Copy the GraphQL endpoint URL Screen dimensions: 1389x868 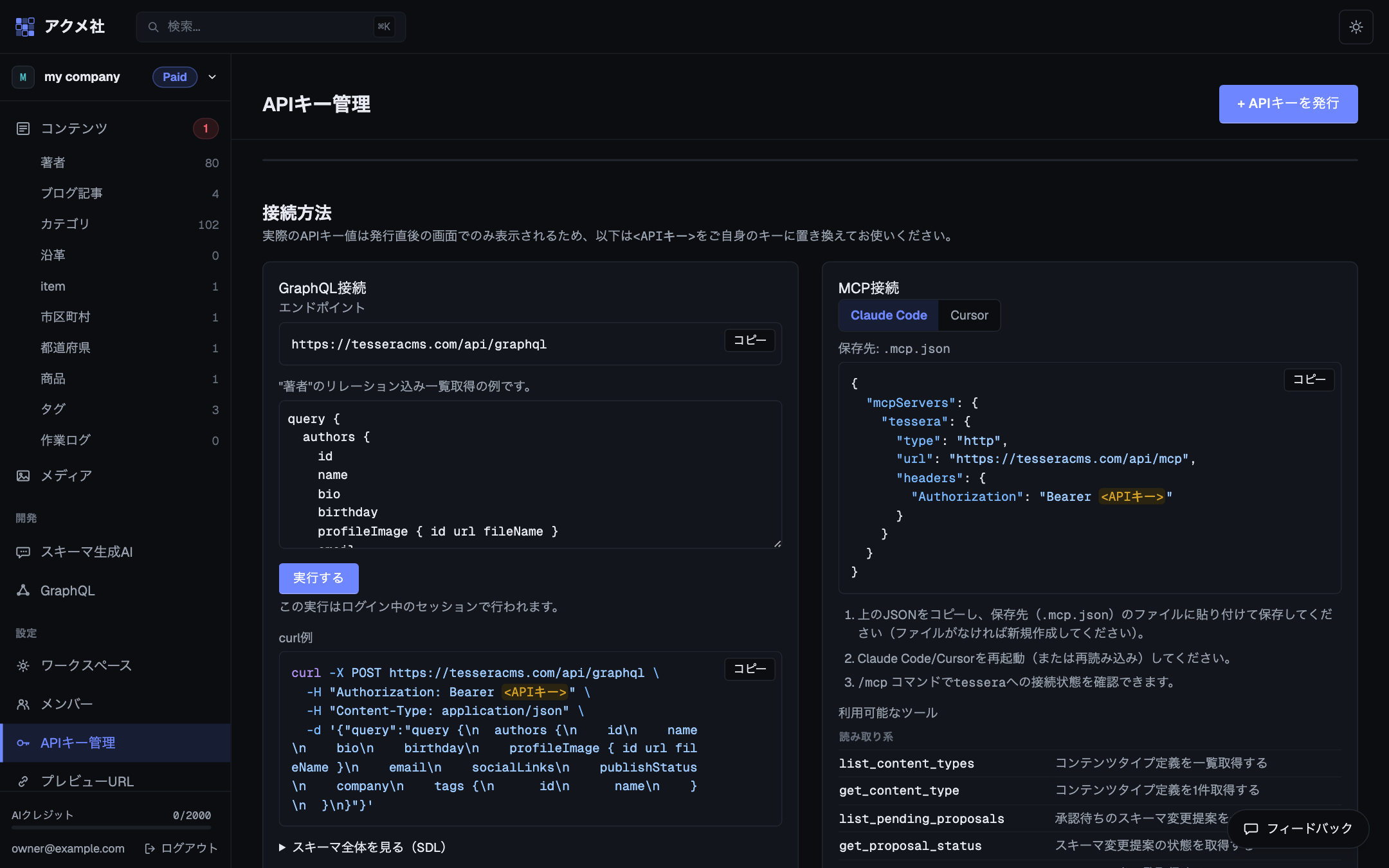750,340
